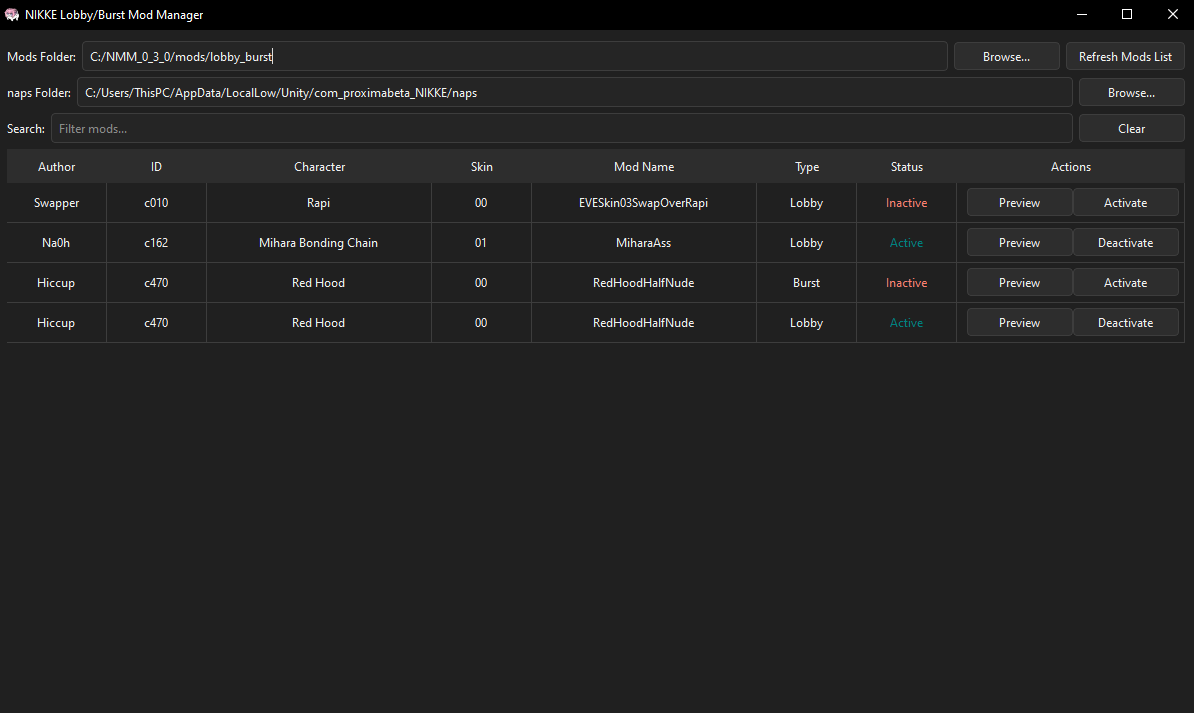Click the NIKKE mod manager title bar icon
Viewport: 1194px width, 713px height.
click(14, 14)
